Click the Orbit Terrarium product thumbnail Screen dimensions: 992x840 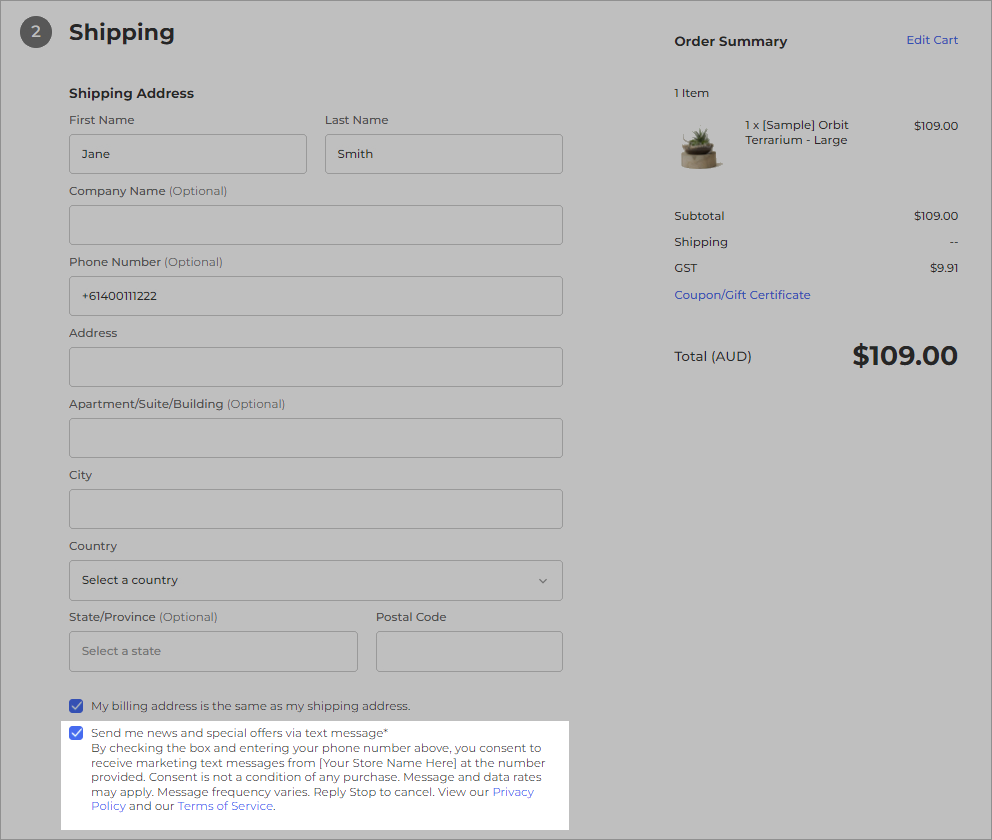[x=700, y=147]
